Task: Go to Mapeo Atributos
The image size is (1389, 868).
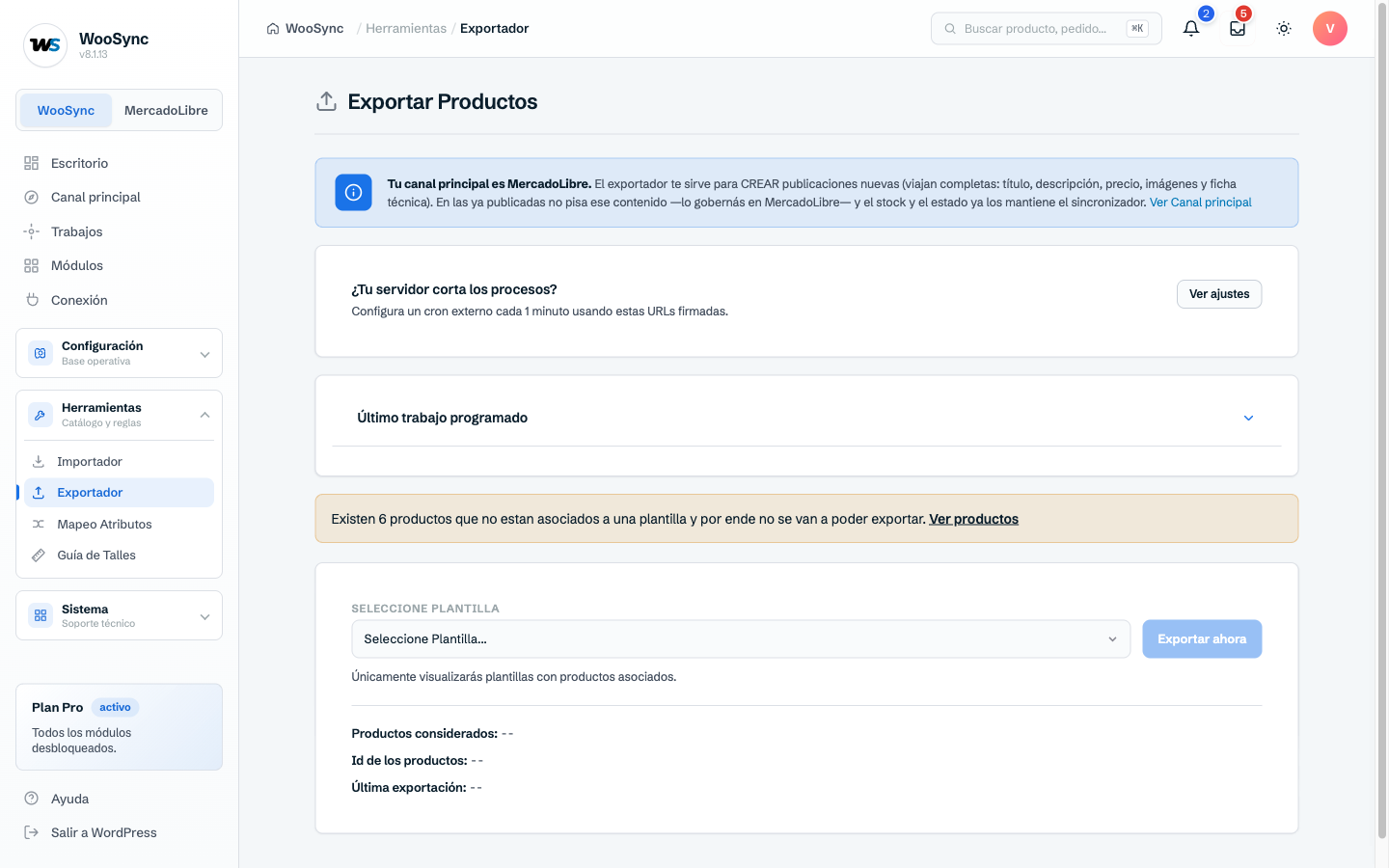Action: pos(119,525)
